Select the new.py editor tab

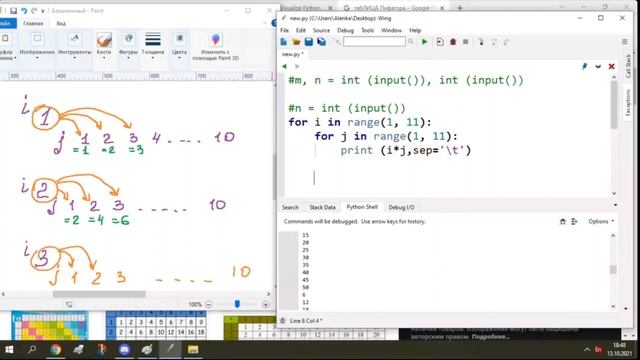pyautogui.click(x=293, y=54)
